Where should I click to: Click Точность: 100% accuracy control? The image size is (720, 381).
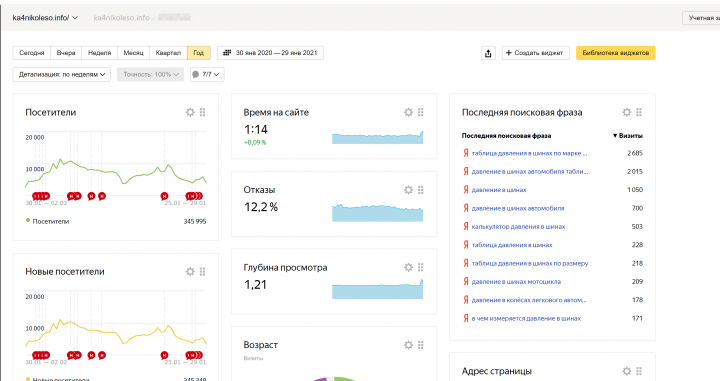coord(151,74)
